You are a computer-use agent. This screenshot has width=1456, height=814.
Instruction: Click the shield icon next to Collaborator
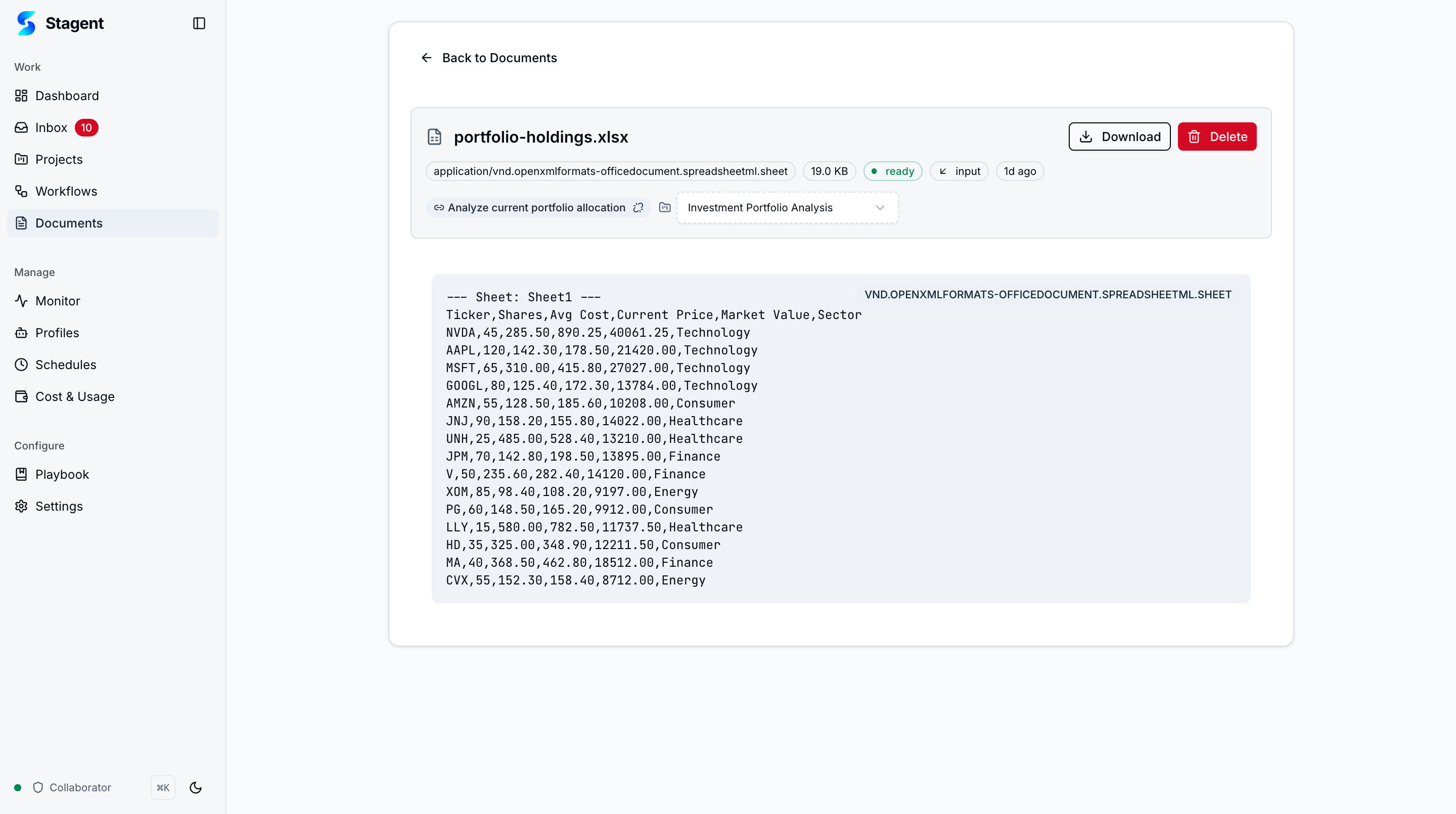click(x=37, y=787)
